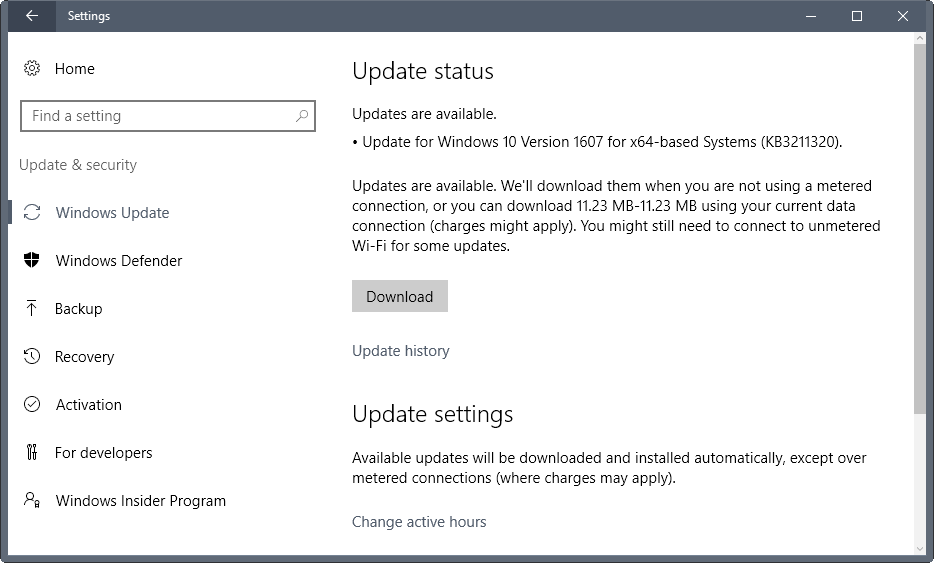
Task: Open Windows Defender section
Action: click(x=119, y=261)
